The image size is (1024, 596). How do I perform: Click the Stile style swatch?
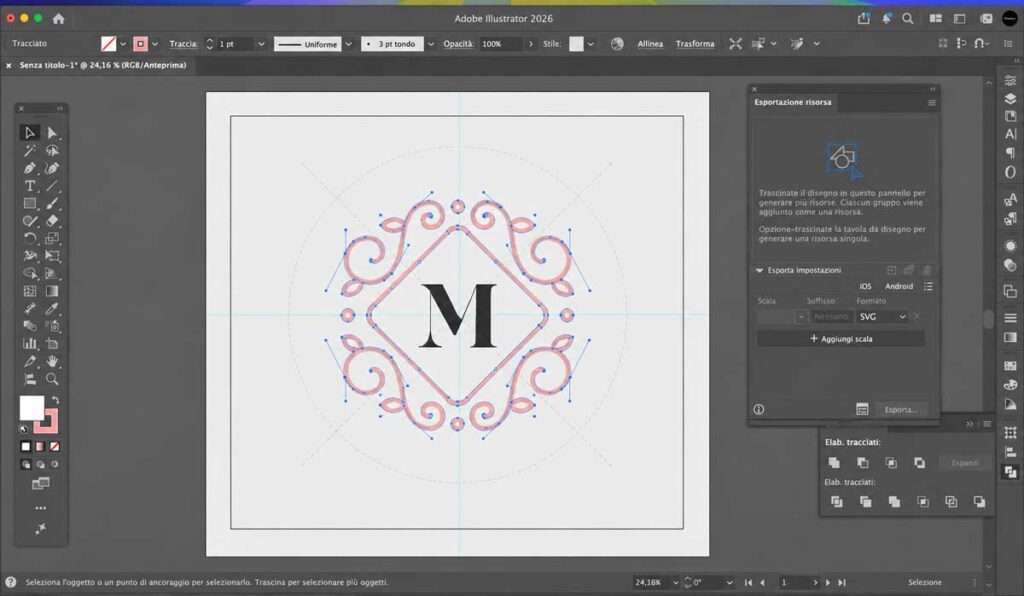pyautogui.click(x=576, y=44)
